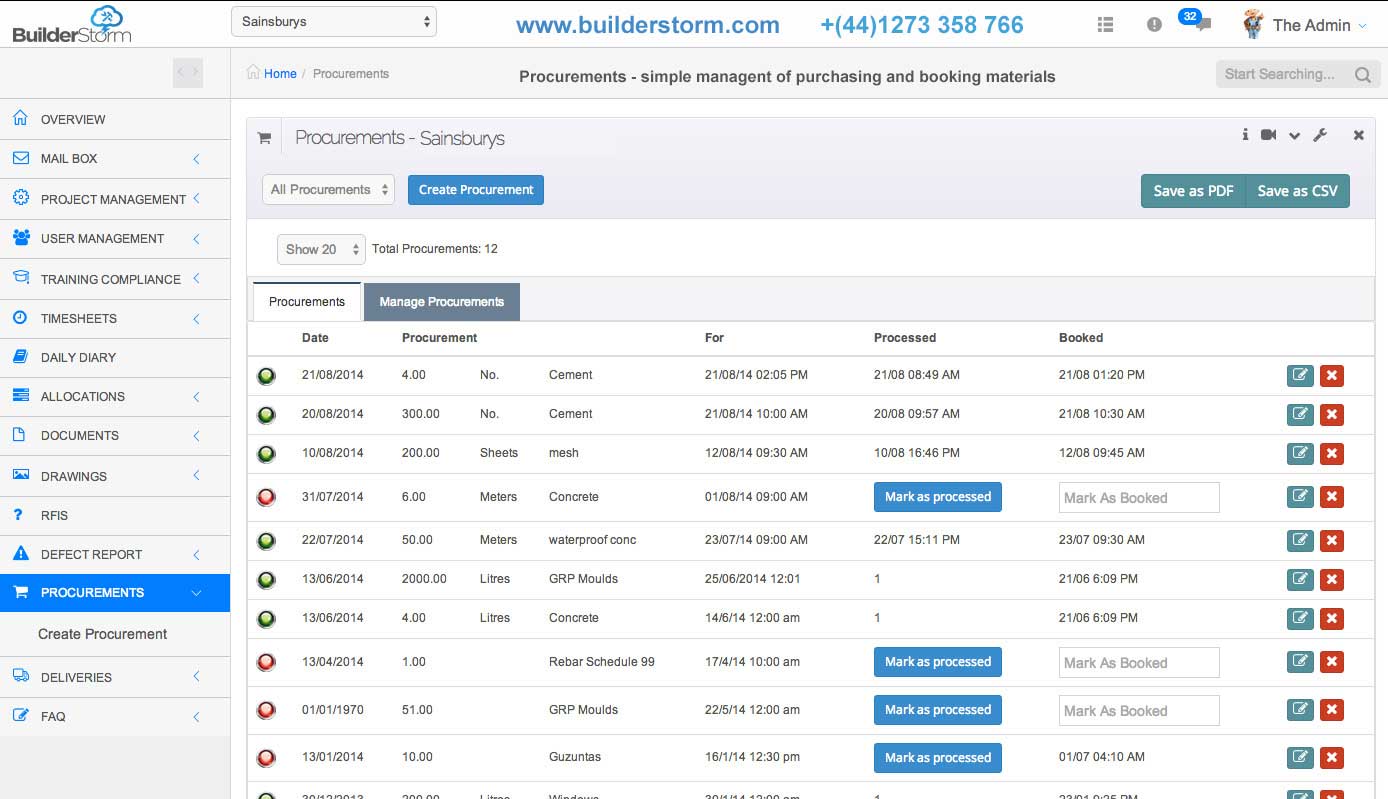
Task: Click green status light for 20/08/2014 row
Action: click(266, 415)
